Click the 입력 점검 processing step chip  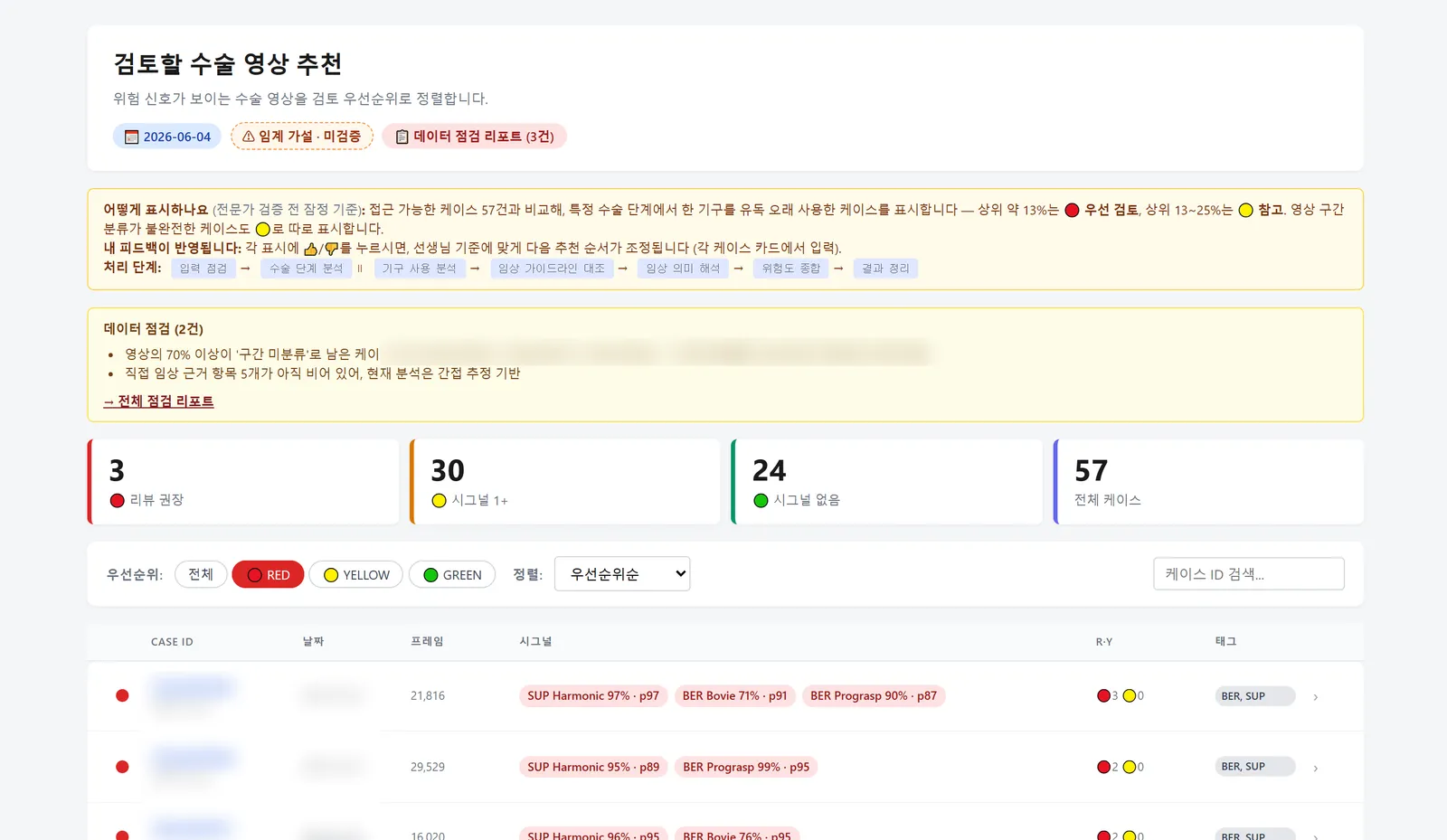[203, 269]
